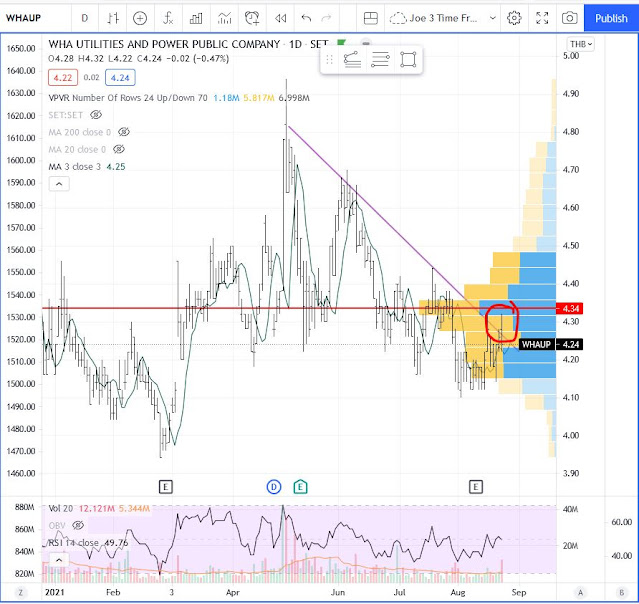Show the hidden SET:SET series

(96, 115)
